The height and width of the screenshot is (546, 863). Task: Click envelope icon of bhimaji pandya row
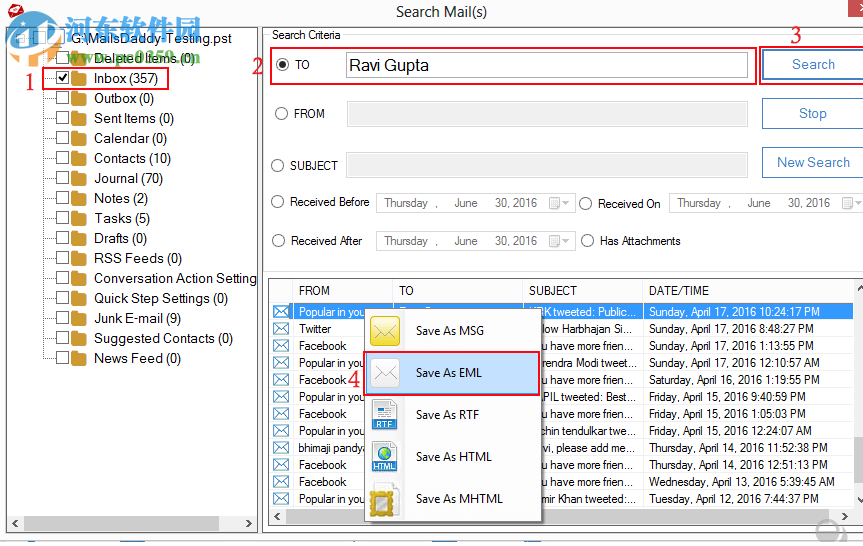[x=281, y=448]
